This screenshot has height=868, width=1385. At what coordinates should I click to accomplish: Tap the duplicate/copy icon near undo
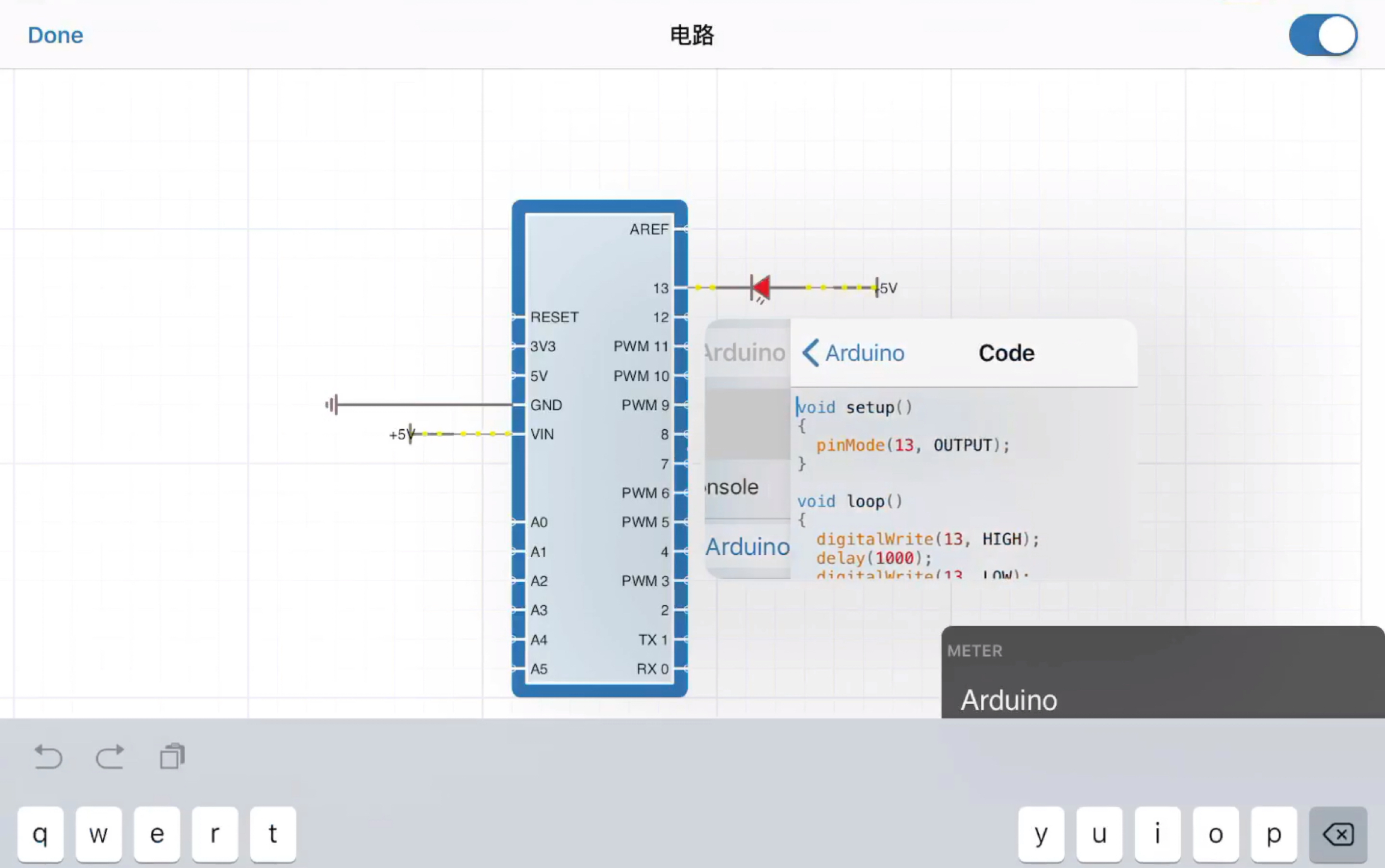(171, 756)
